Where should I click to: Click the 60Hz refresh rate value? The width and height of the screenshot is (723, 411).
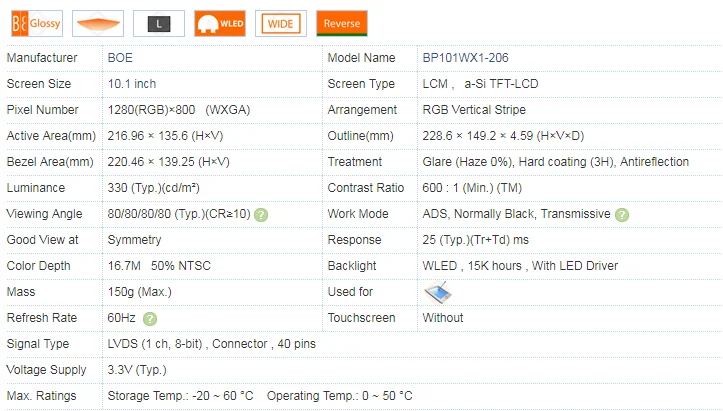(x=121, y=318)
